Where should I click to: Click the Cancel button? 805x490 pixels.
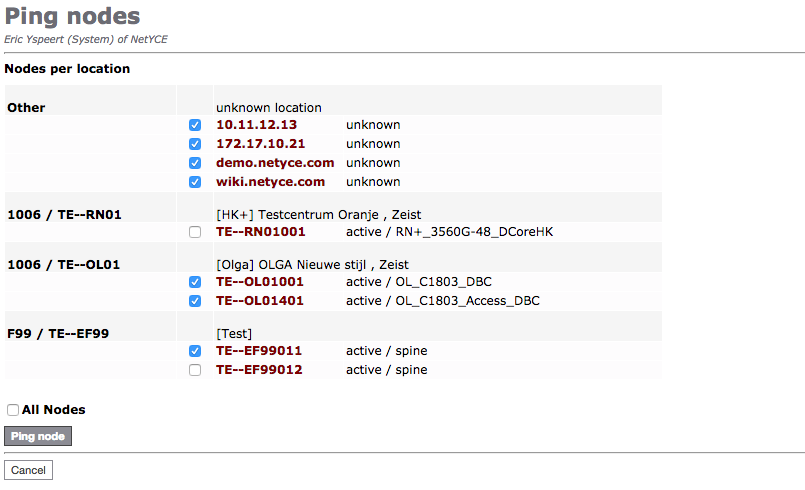click(x=28, y=470)
